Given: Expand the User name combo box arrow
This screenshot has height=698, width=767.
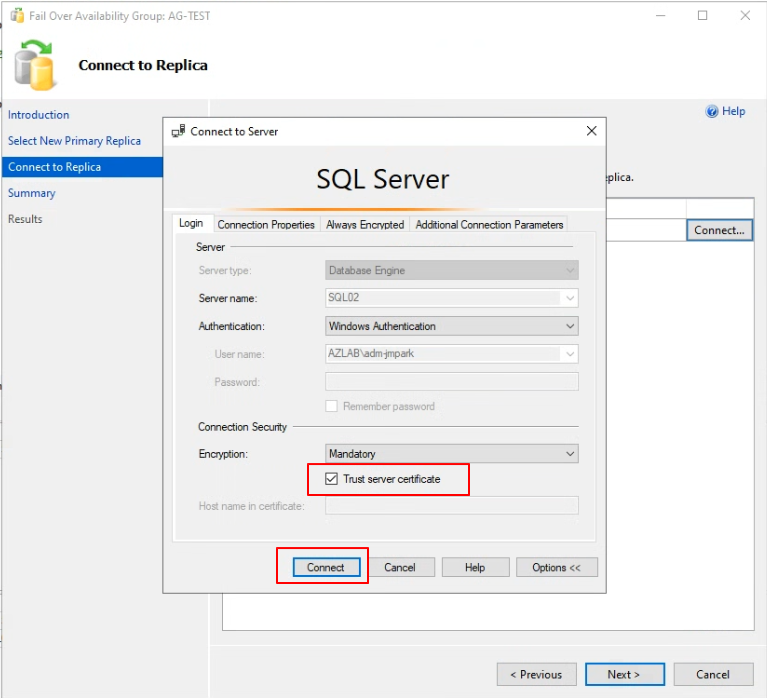Looking at the screenshot, I should pyautogui.click(x=570, y=354).
